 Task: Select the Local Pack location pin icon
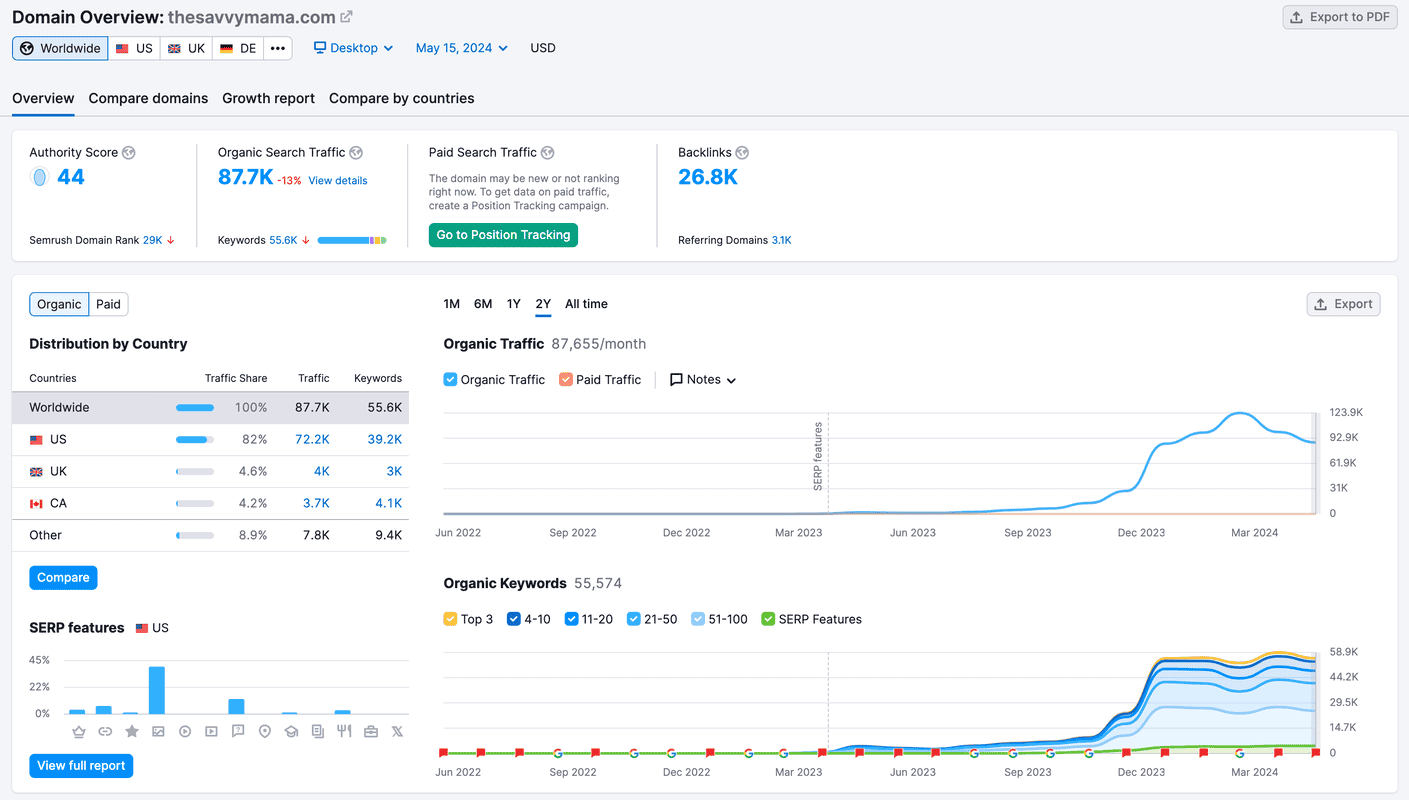click(264, 731)
